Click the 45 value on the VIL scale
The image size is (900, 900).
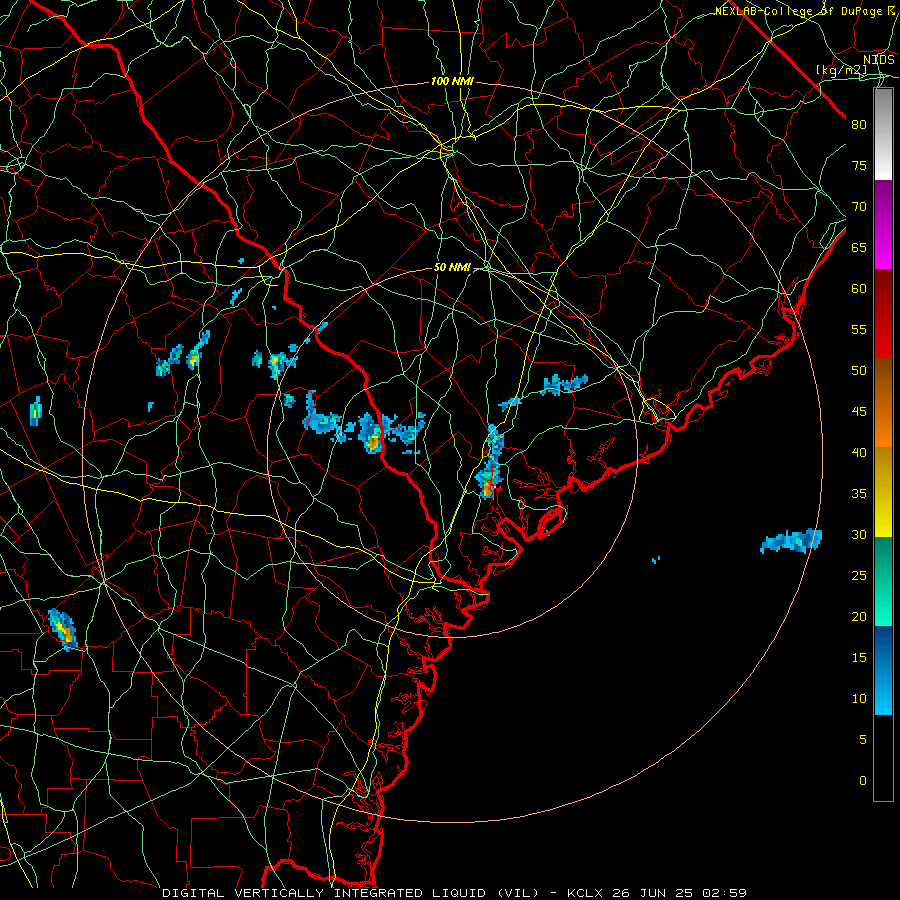point(859,412)
